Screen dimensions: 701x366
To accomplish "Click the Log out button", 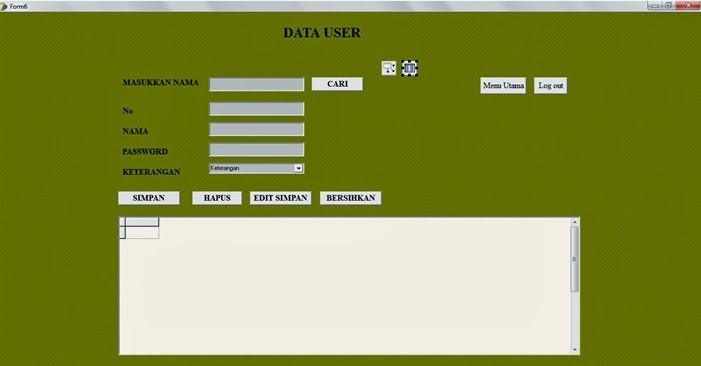I will click(x=550, y=85).
